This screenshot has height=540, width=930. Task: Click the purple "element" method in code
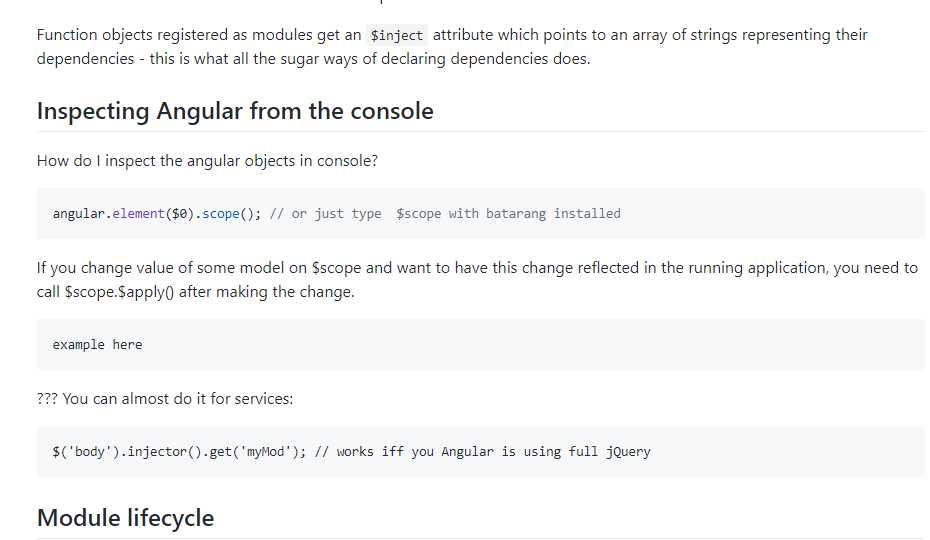[138, 214]
